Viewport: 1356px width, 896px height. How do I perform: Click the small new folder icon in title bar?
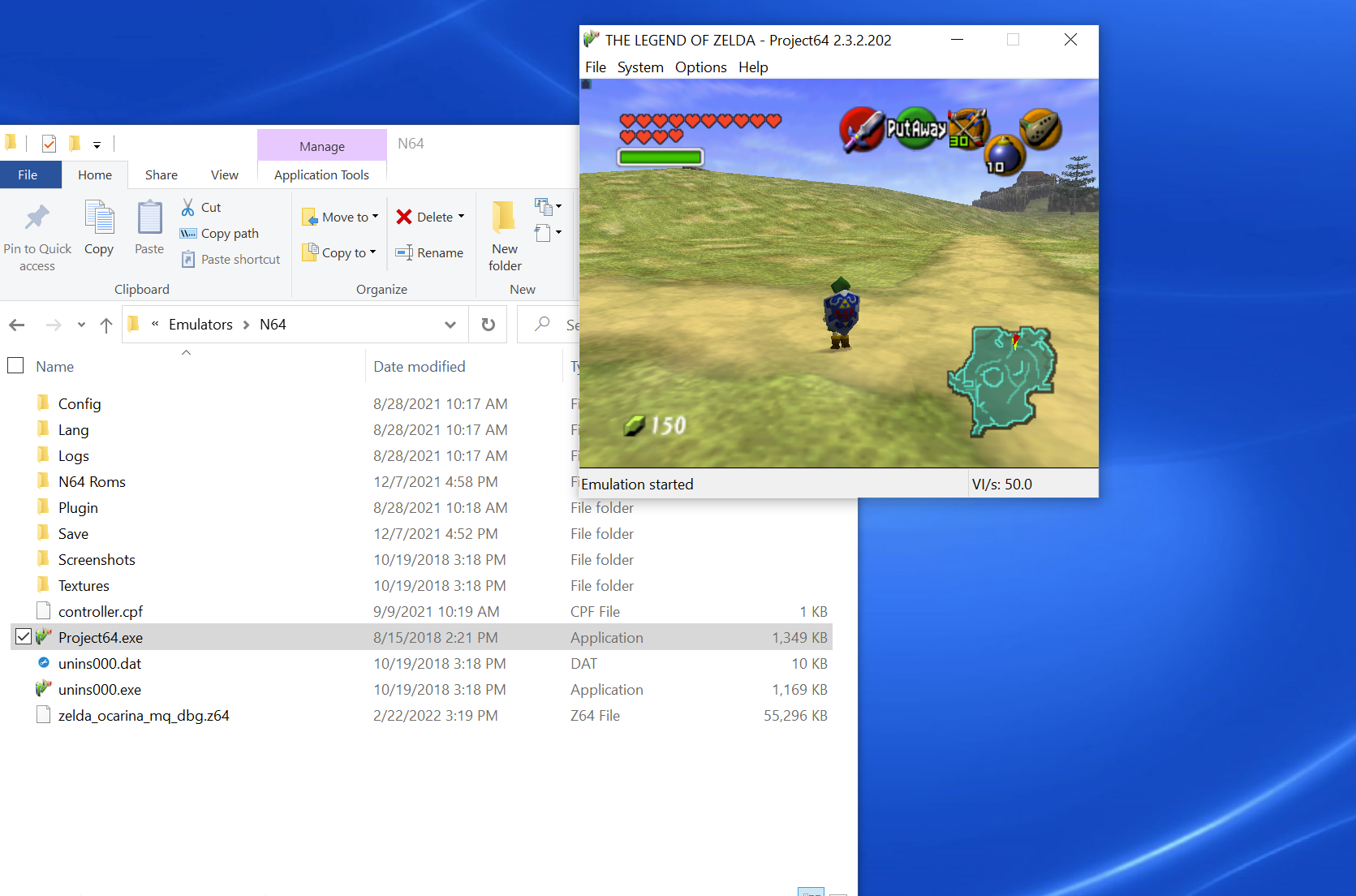(x=75, y=144)
